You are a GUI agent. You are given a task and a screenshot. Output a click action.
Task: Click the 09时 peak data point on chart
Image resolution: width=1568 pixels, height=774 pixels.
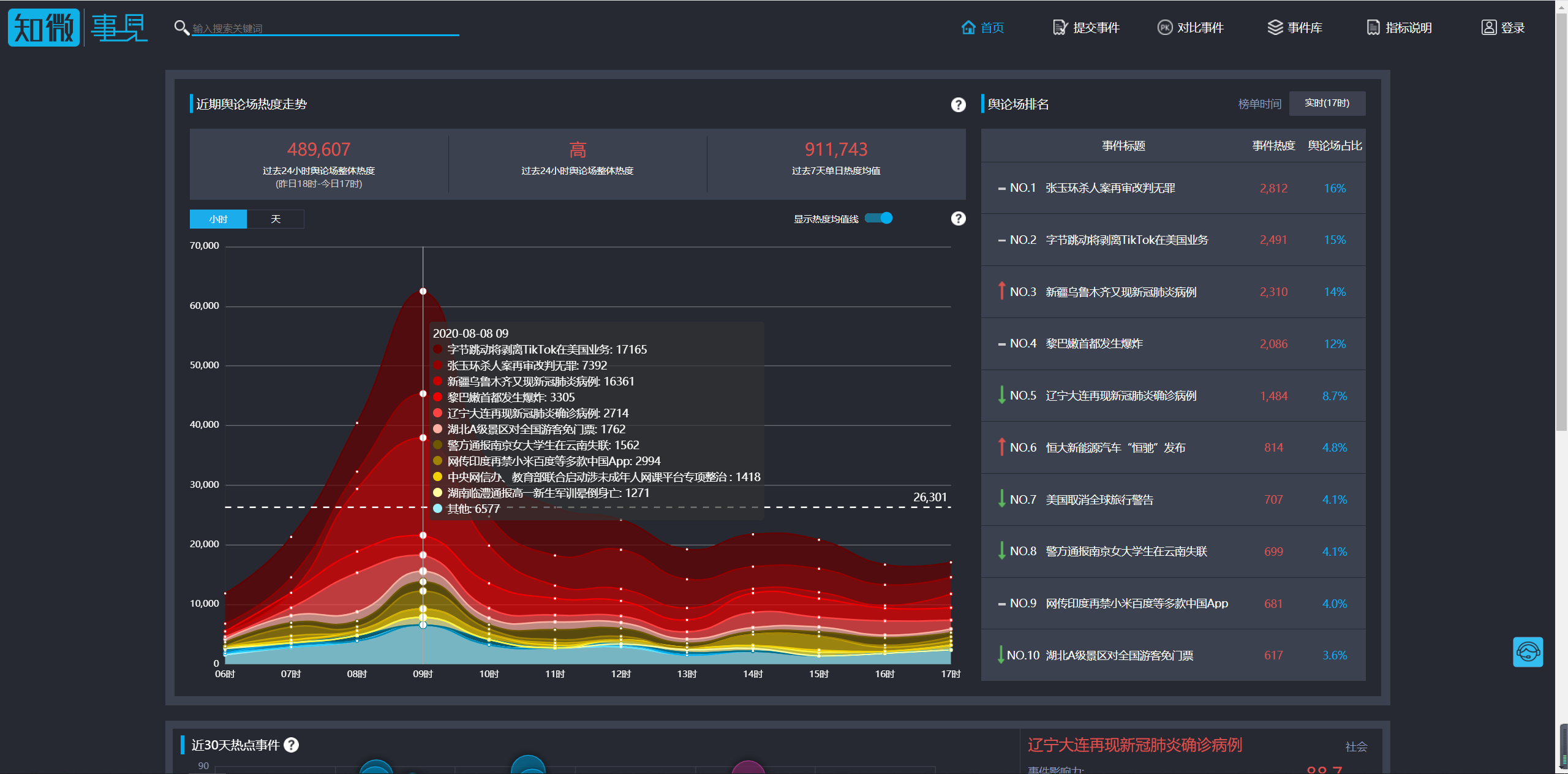pos(423,291)
